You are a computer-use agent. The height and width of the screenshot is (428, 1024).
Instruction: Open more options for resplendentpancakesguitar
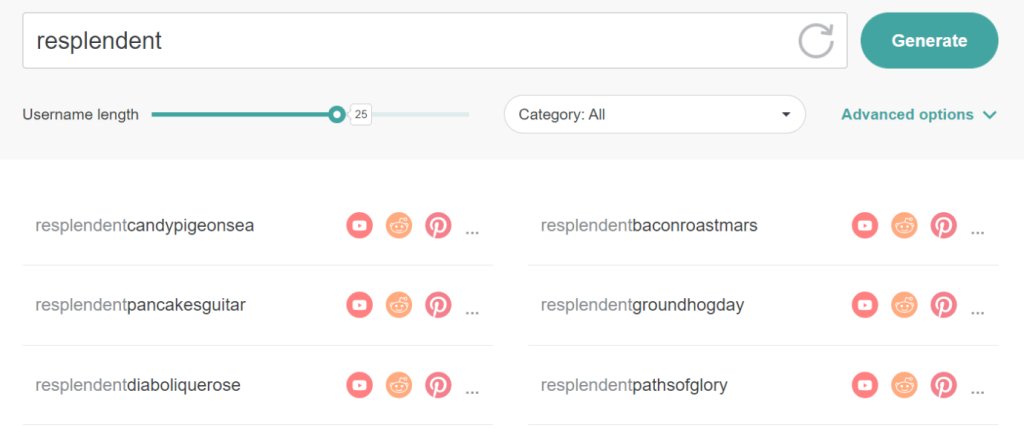tap(472, 311)
